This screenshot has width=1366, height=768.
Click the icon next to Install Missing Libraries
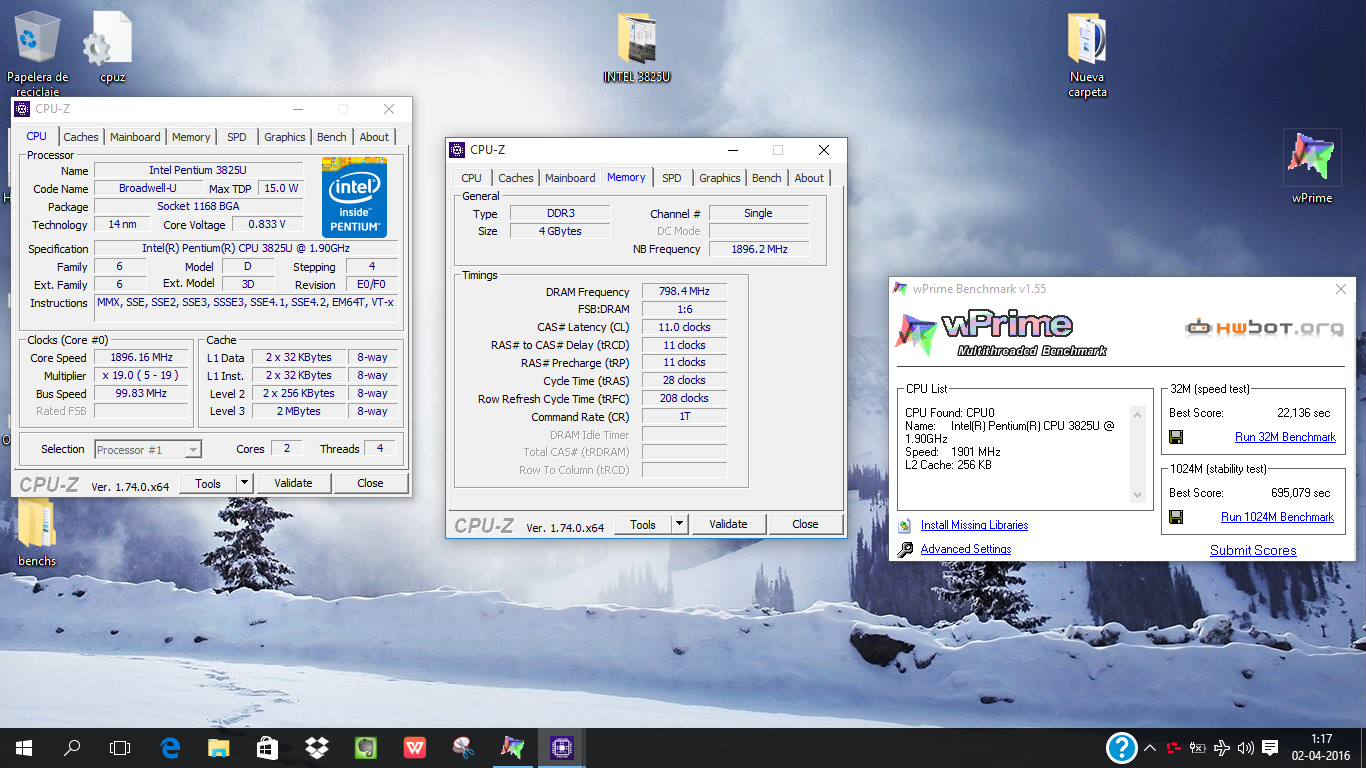pos(905,525)
